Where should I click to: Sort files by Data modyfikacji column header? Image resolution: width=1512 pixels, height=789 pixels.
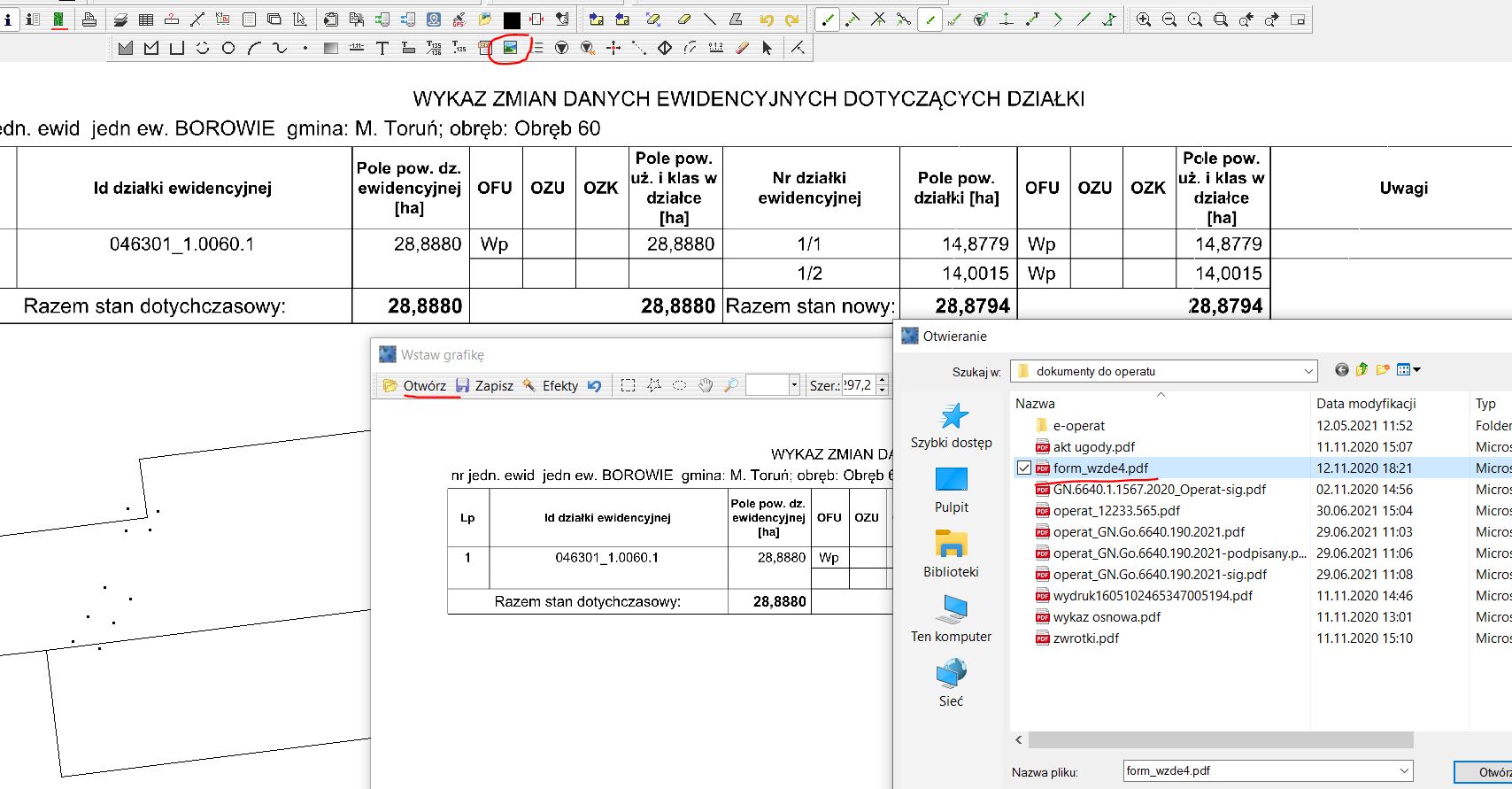tap(1366, 403)
